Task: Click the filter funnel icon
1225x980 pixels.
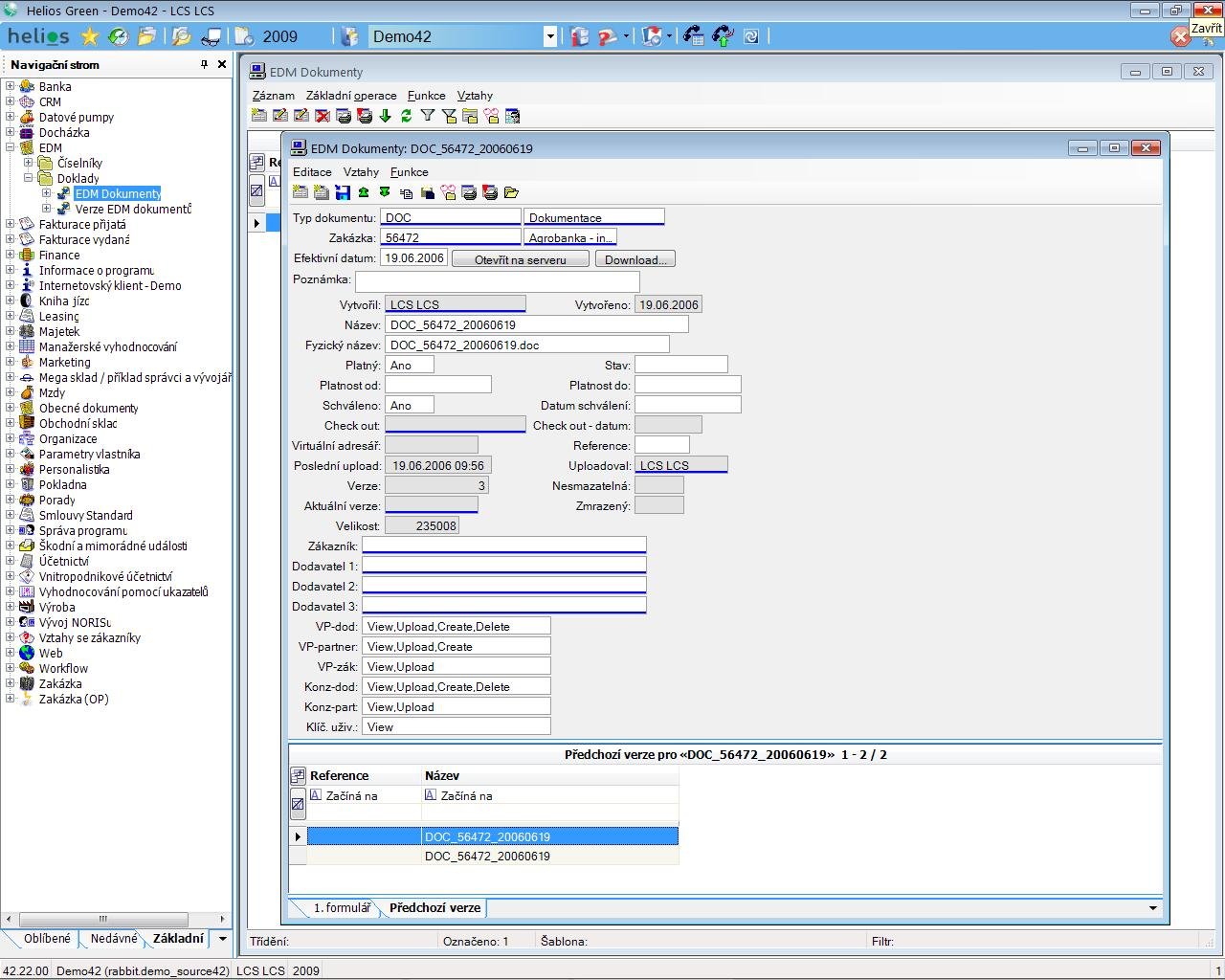Action: coord(428,116)
